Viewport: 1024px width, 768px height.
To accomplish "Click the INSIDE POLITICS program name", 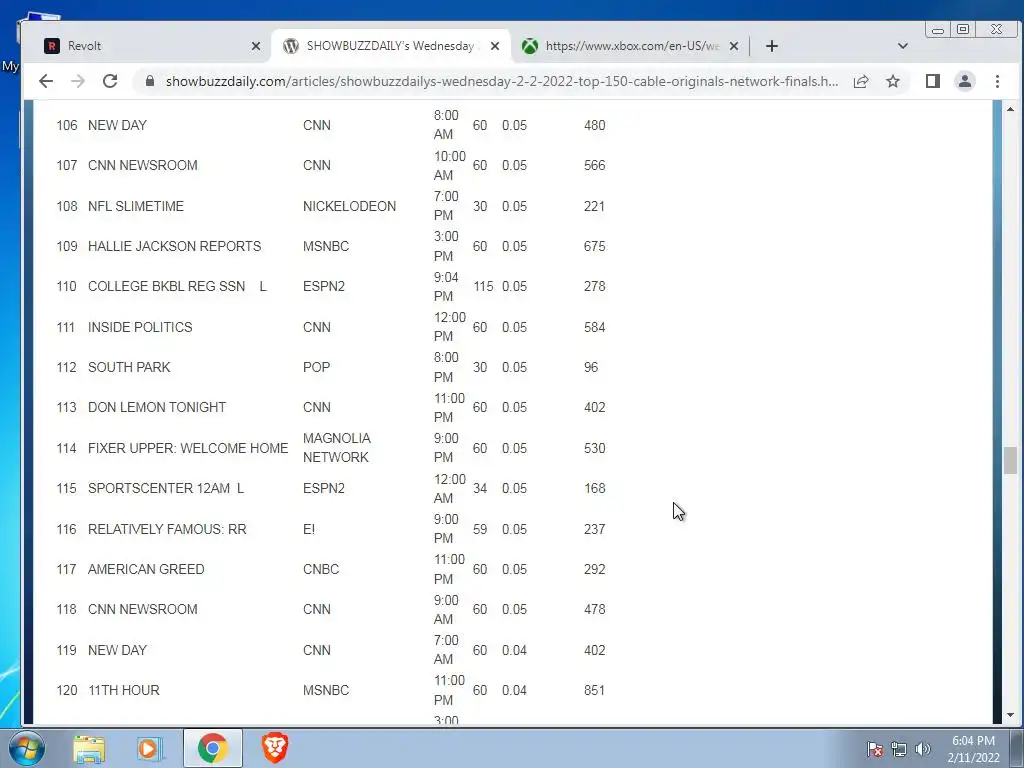I will point(140,327).
